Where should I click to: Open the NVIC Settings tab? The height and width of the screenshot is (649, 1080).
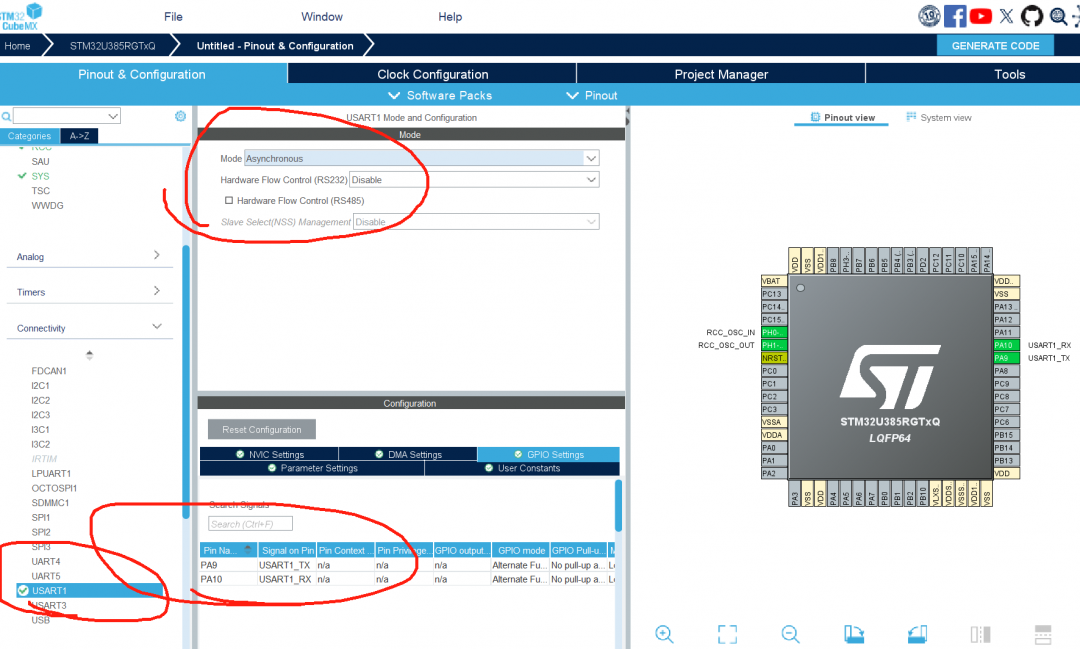point(269,454)
